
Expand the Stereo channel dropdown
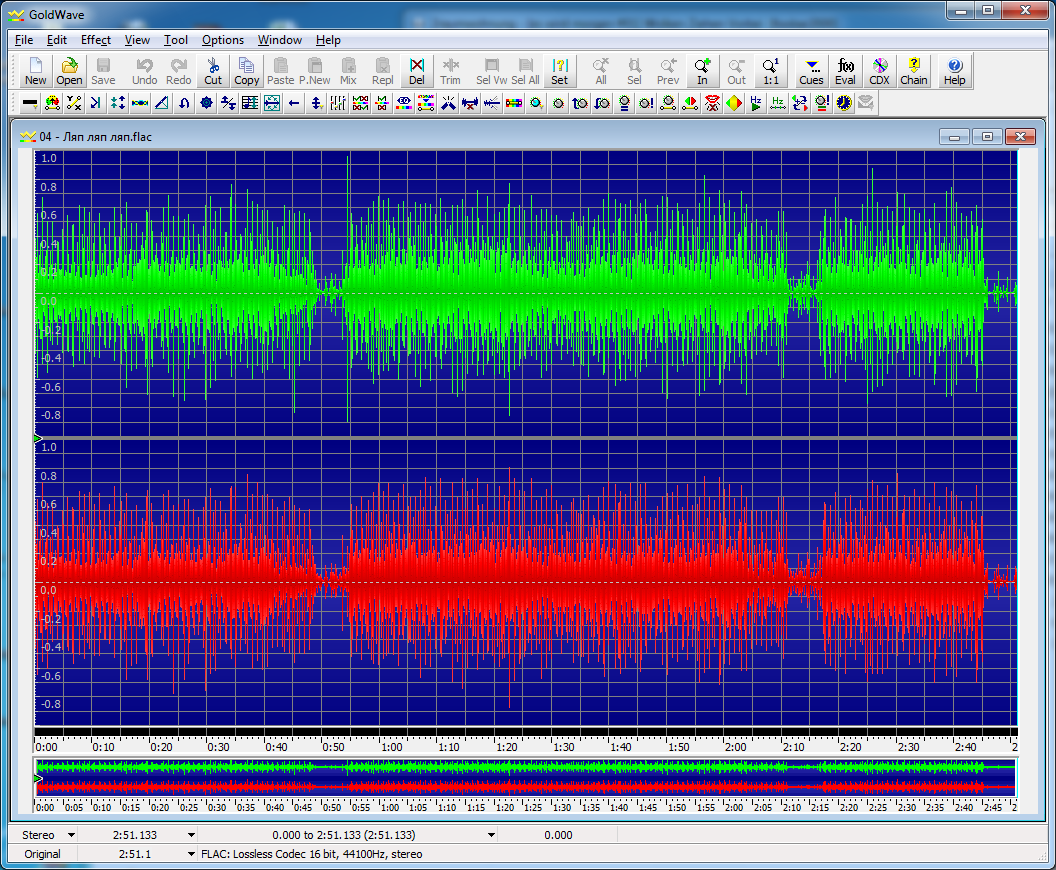coord(71,835)
